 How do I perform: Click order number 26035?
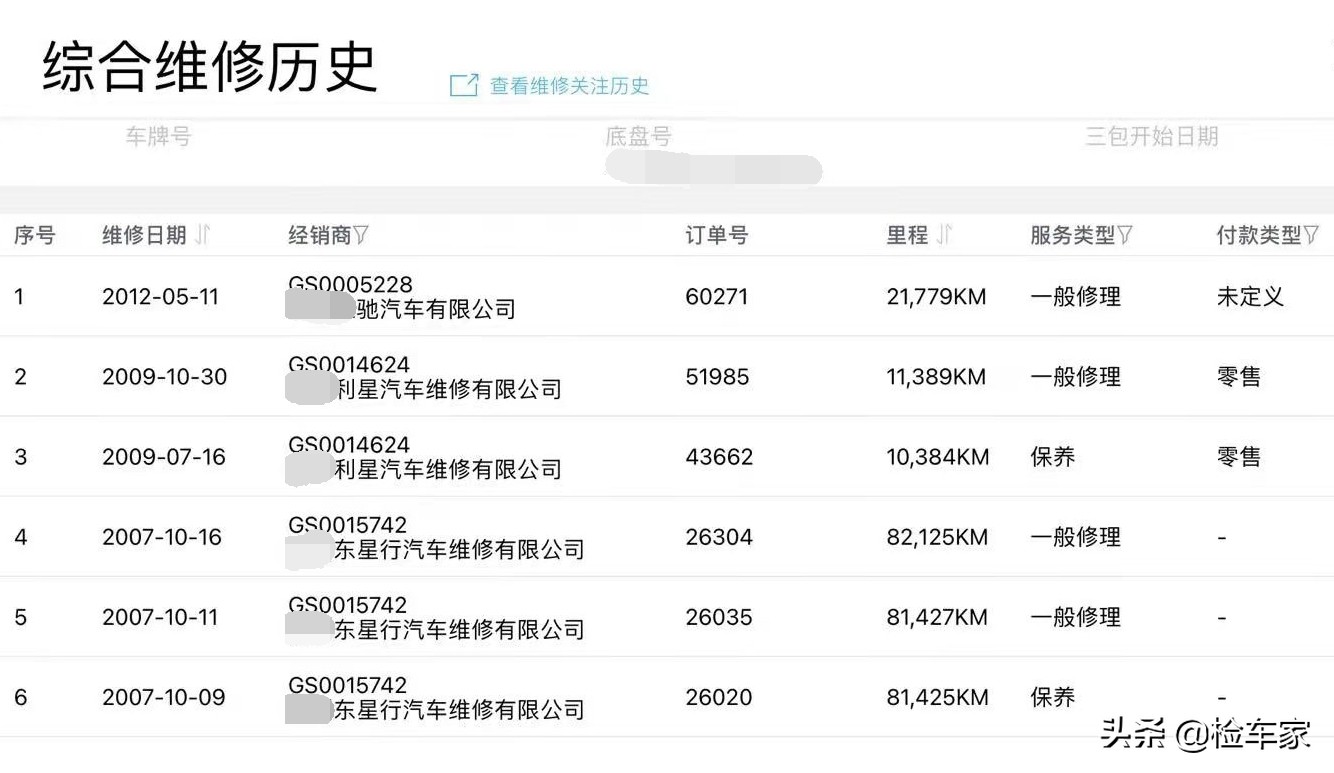719,617
